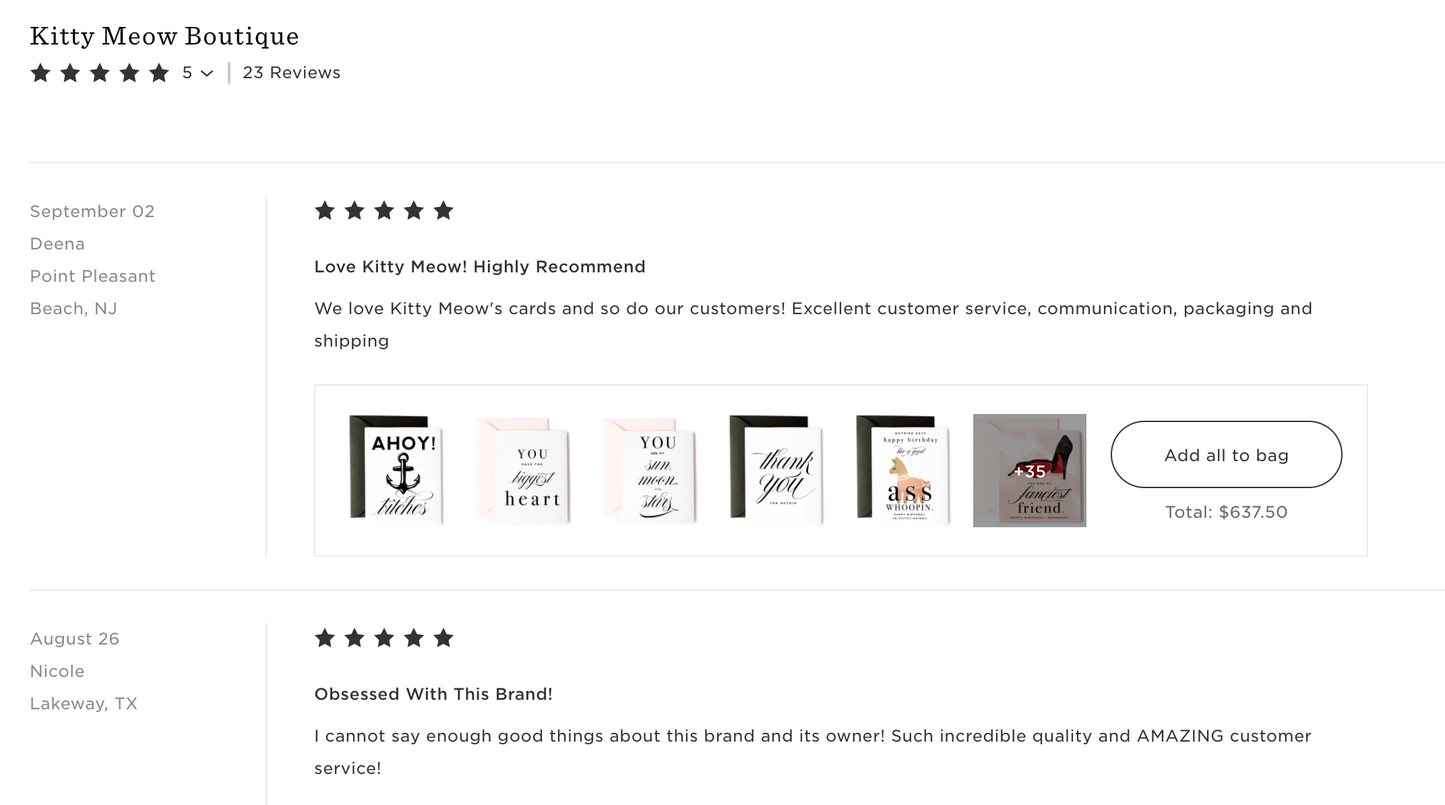Click the 'Kitty Meow Boutique' store name
Image resolution: width=1445 pixels, height=805 pixels.
(164, 36)
